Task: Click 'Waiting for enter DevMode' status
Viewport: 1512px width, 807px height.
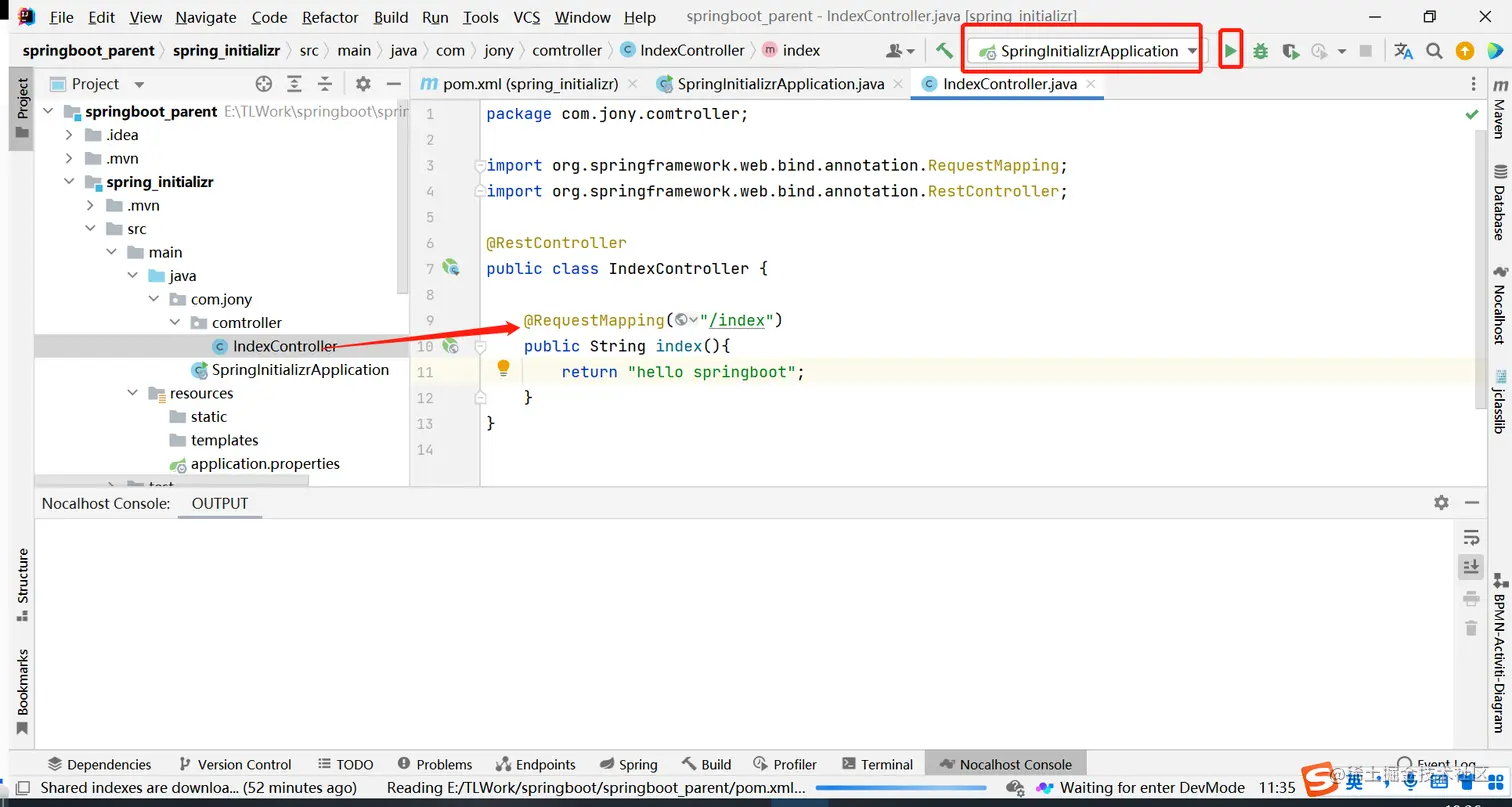Action: coord(1152,788)
